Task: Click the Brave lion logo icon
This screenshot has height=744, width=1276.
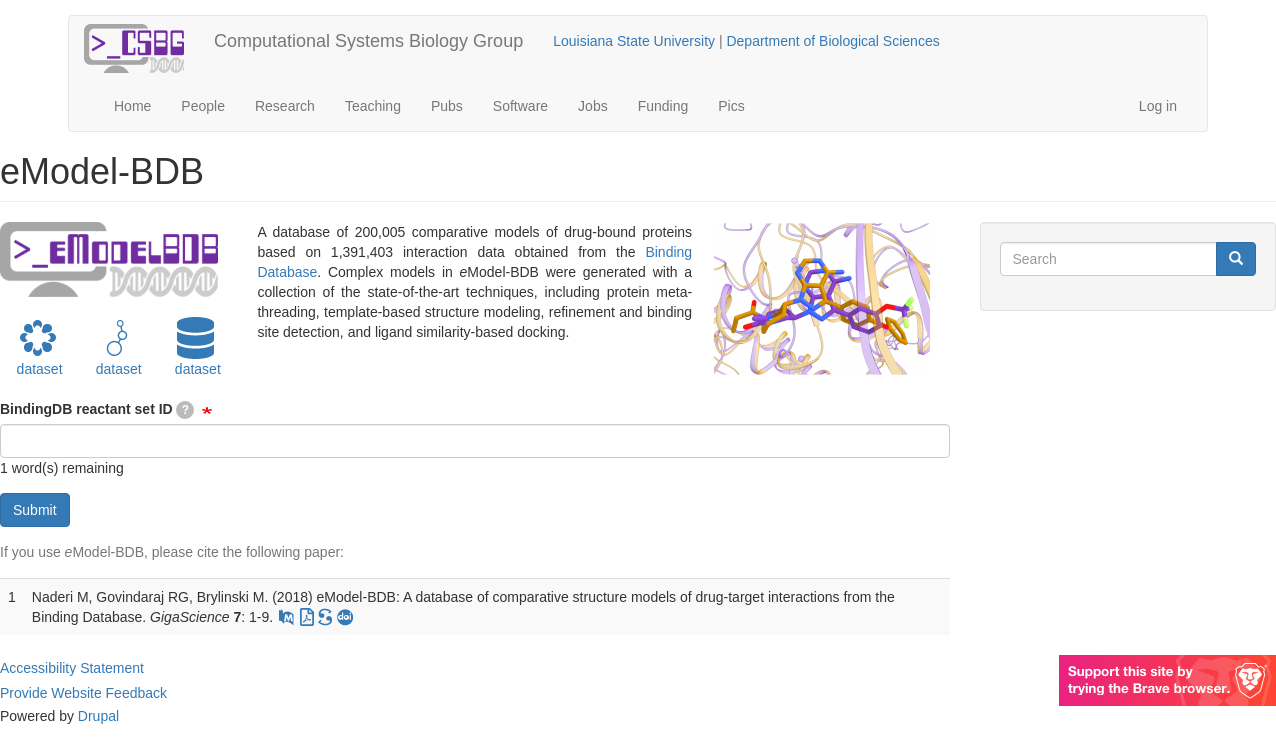Action: tap(1250, 680)
